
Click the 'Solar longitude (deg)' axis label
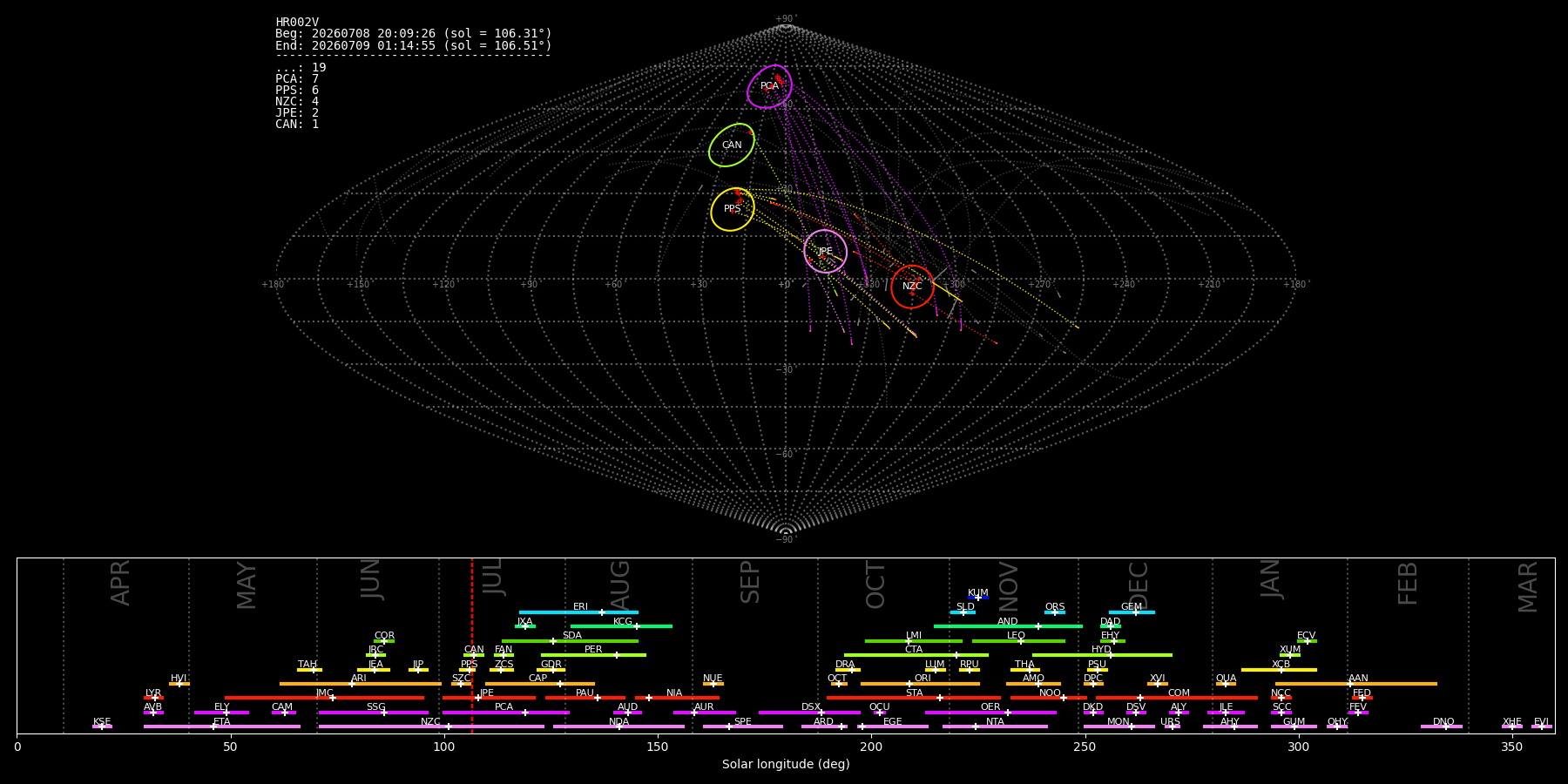point(786,765)
